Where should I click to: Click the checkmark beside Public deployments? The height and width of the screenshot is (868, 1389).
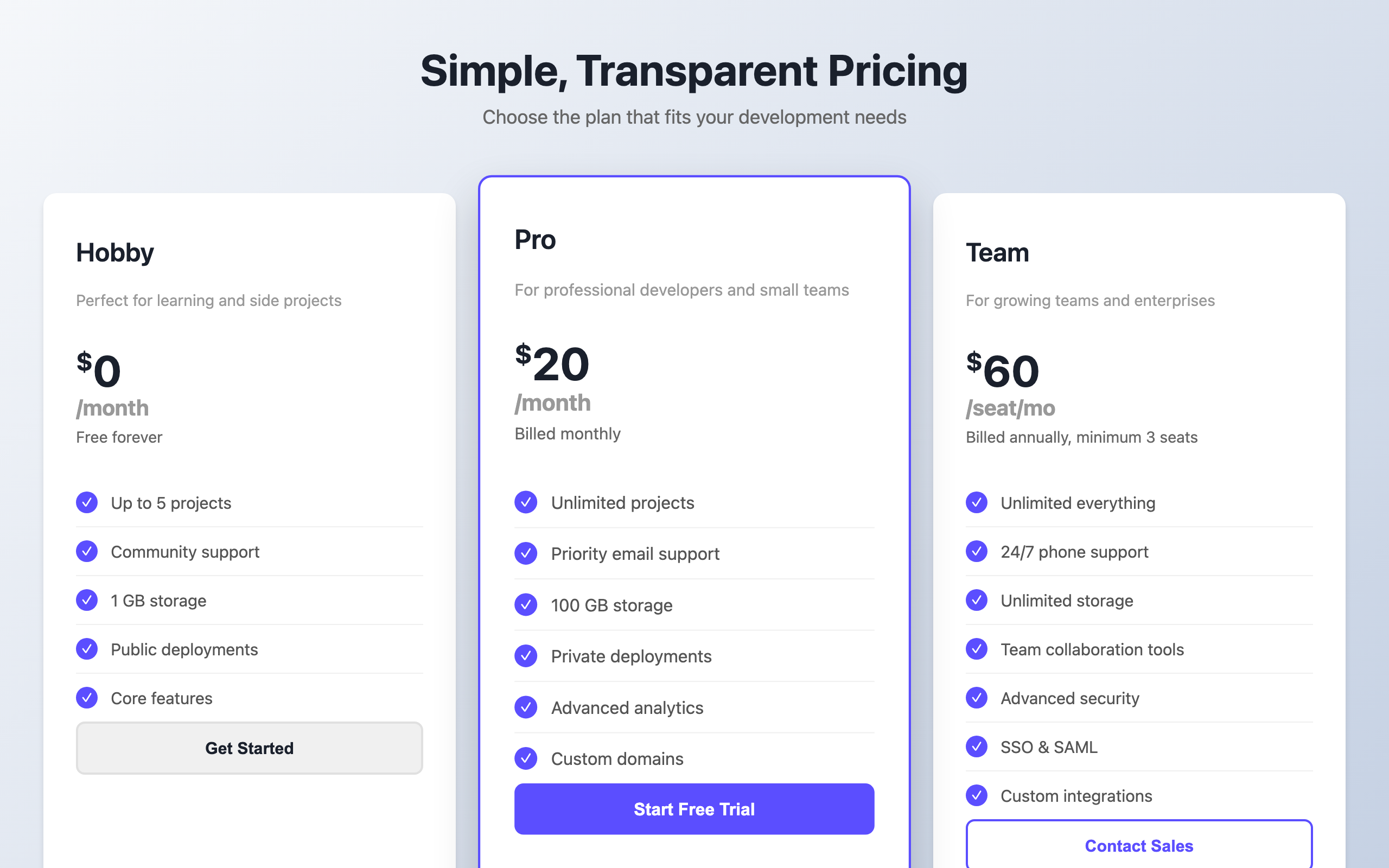pyautogui.click(x=87, y=649)
